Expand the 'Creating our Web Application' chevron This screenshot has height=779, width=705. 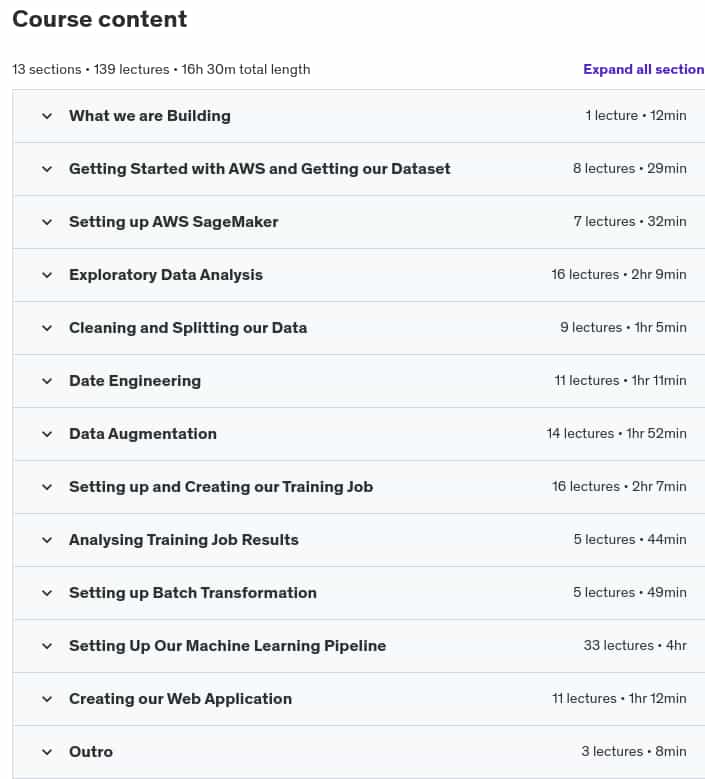(x=47, y=700)
